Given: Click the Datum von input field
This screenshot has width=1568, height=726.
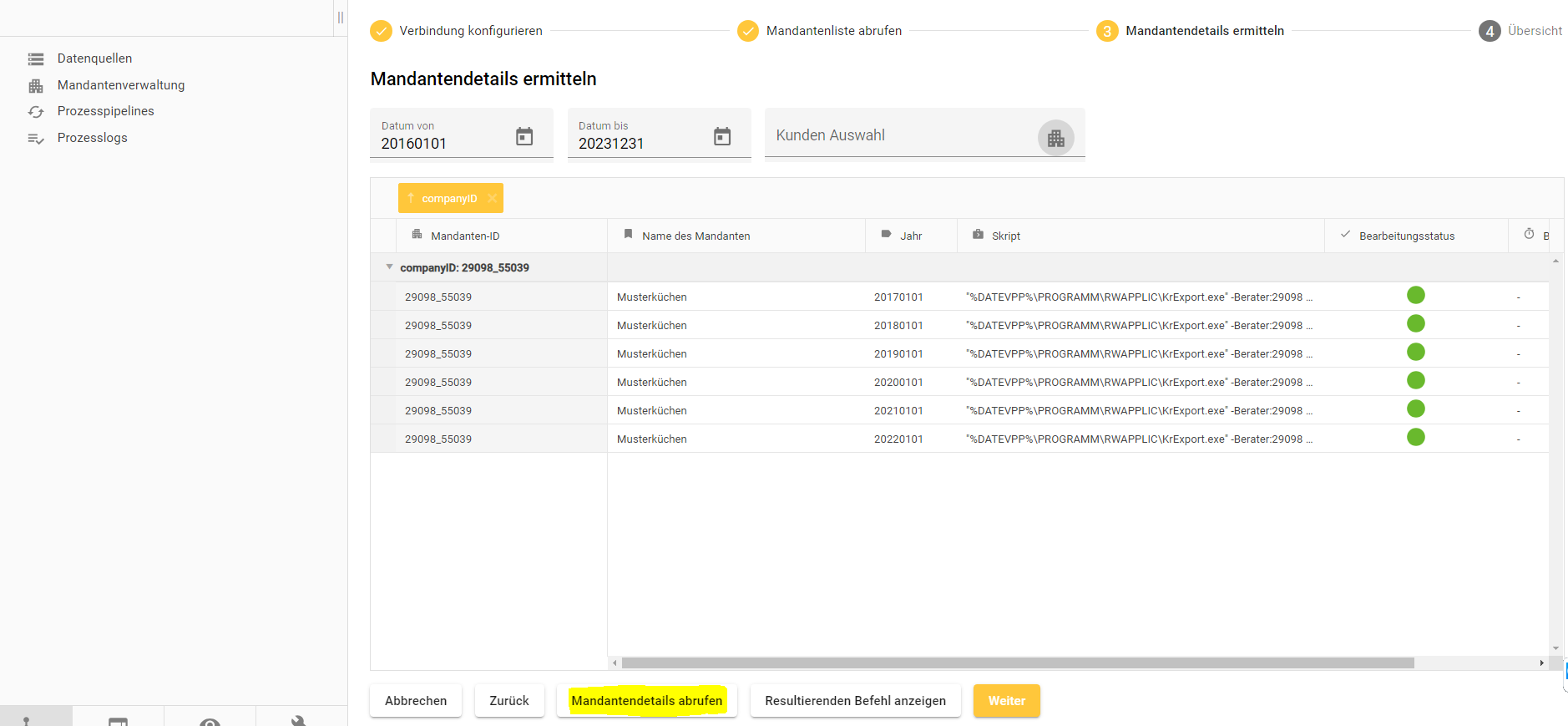Looking at the screenshot, I should (x=443, y=144).
